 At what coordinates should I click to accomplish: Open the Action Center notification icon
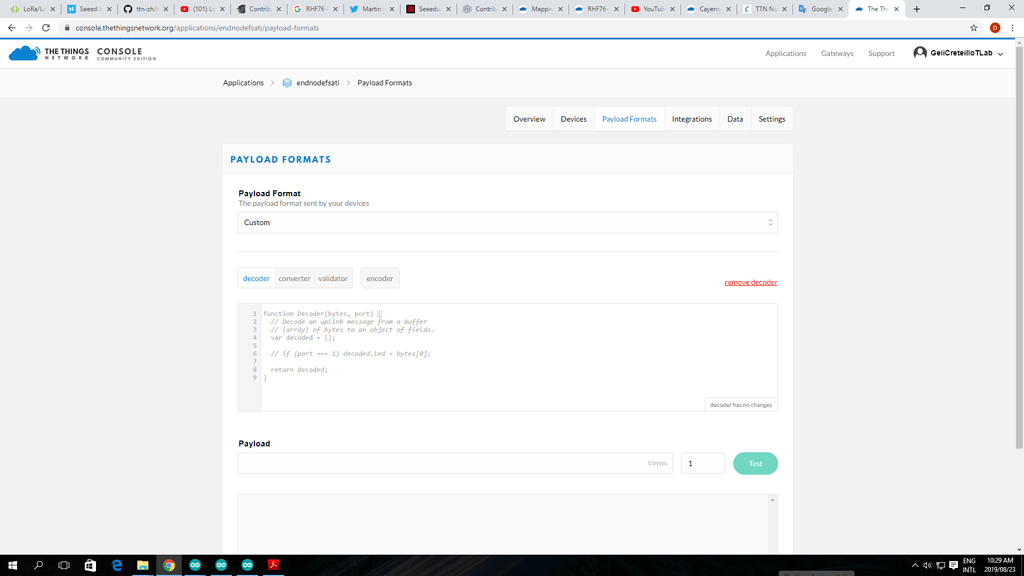(953, 566)
